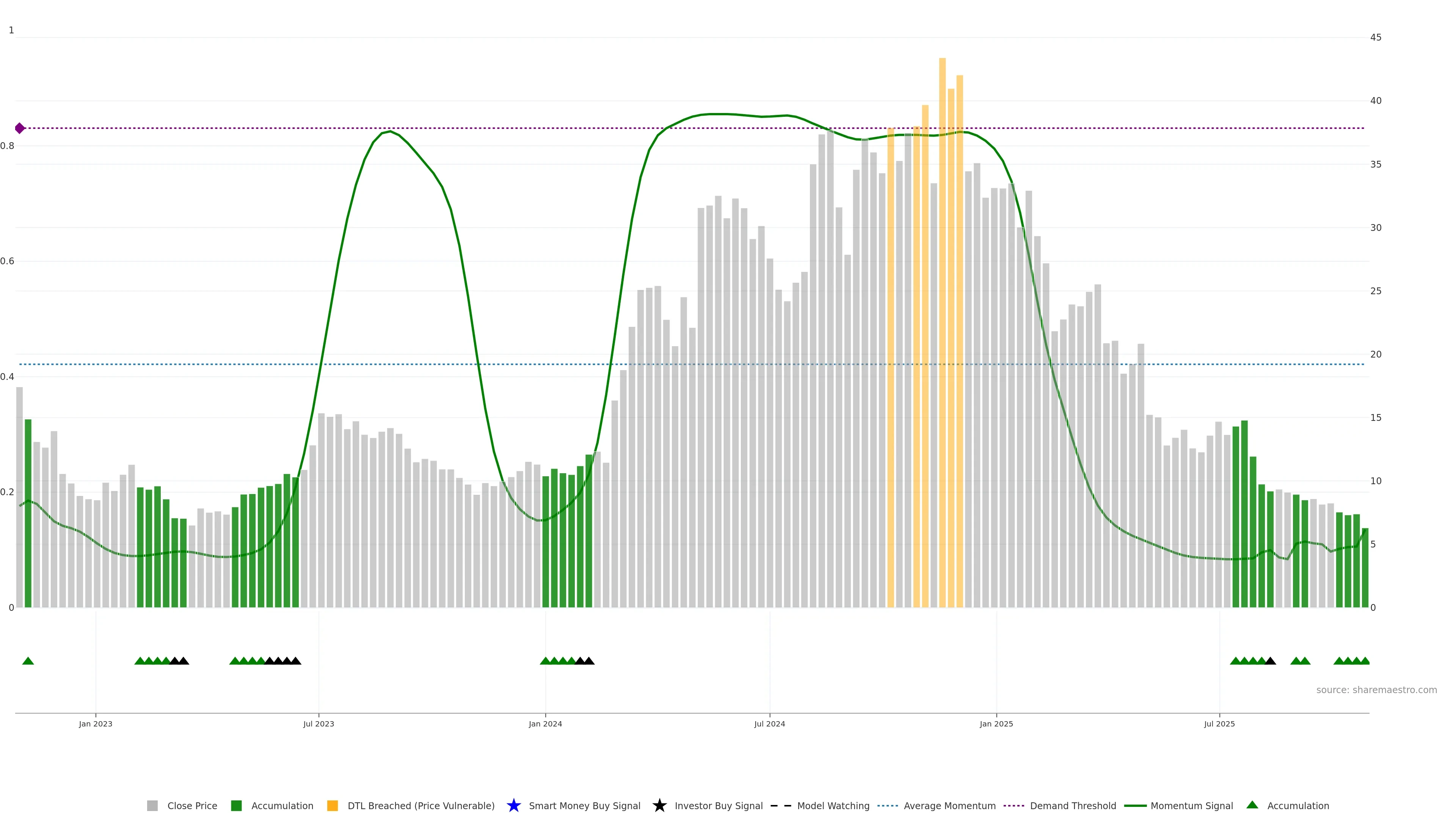Click the Jul 2023 axis label
The height and width of the screenshot is (819, 1456).
(x=318, y=723)
